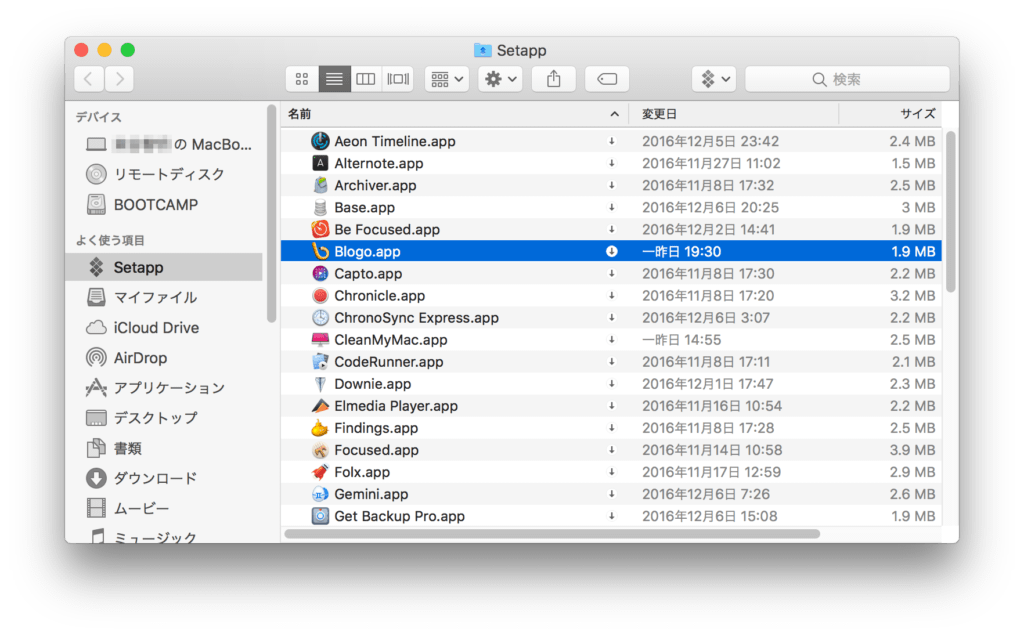Switch to list view

[334, 79]
